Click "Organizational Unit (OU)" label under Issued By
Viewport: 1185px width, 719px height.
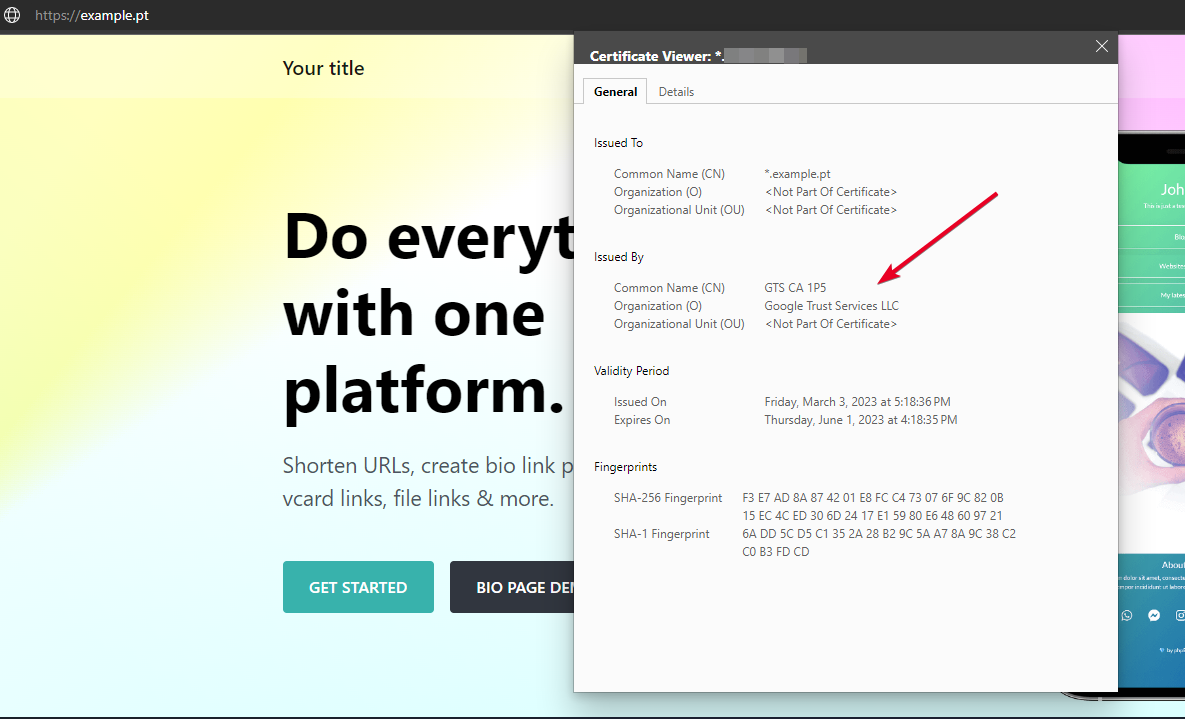679,324
